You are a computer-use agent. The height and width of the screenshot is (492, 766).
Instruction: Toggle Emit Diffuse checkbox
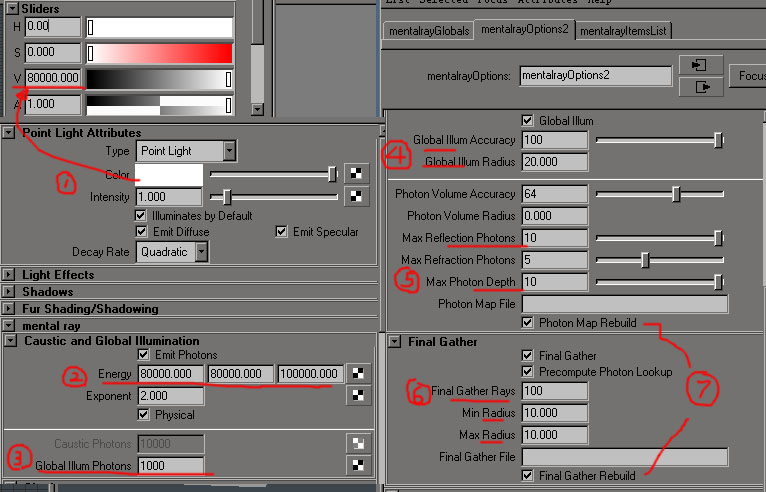tap(141, 232)
